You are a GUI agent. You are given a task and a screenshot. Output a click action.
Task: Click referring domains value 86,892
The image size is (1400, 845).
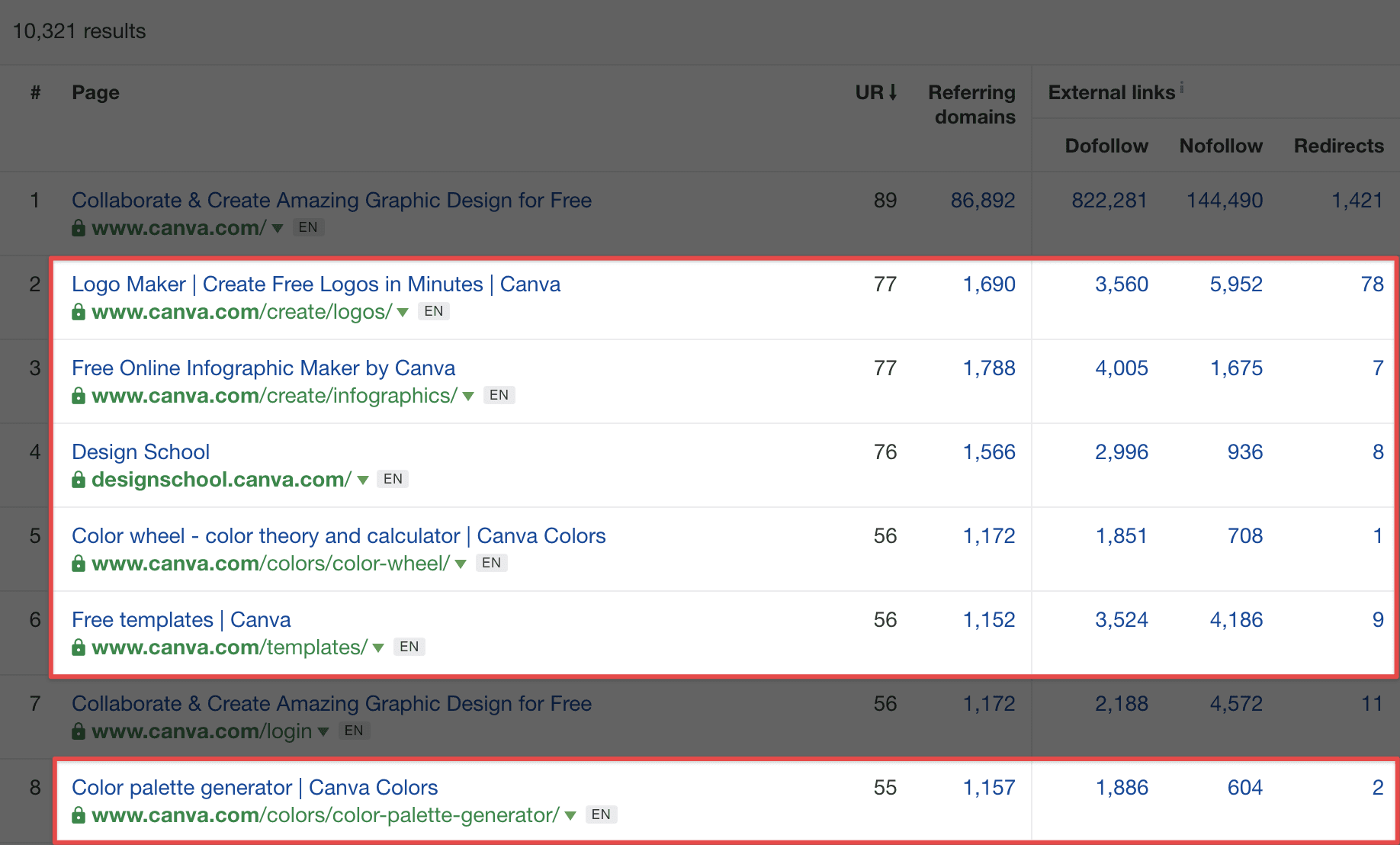983,201
